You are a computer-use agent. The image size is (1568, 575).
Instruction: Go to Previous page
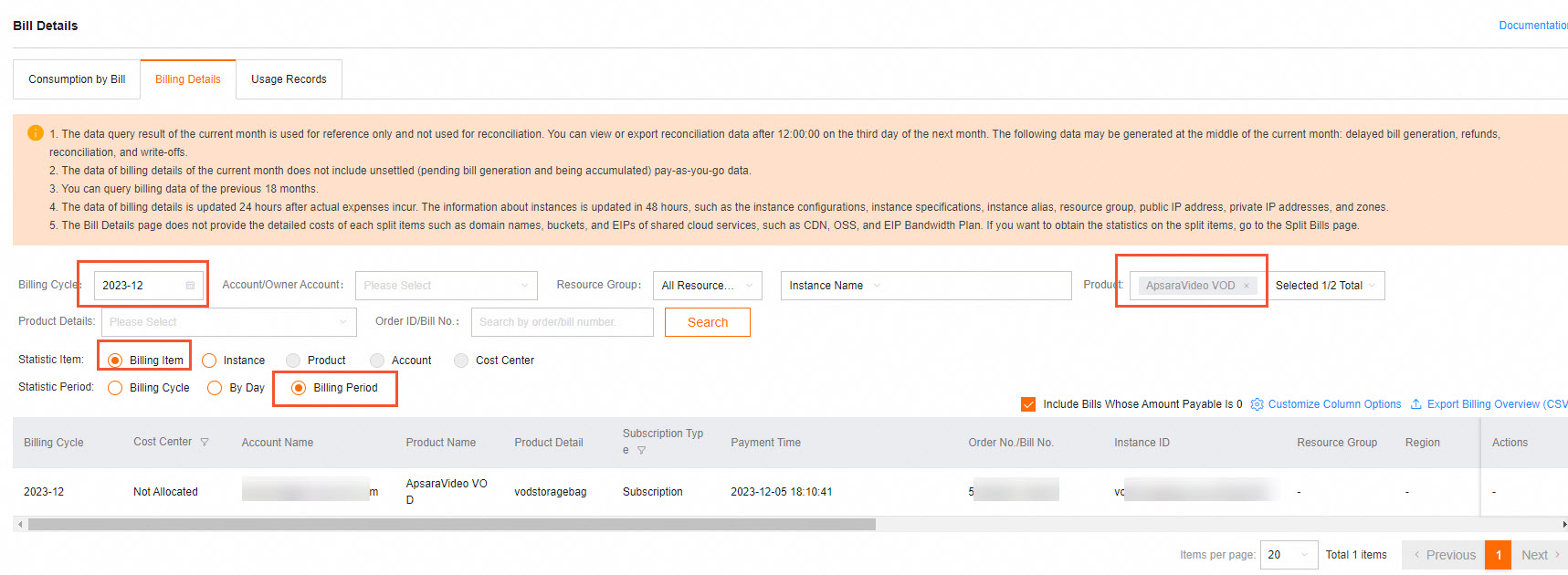(1444, 555)
